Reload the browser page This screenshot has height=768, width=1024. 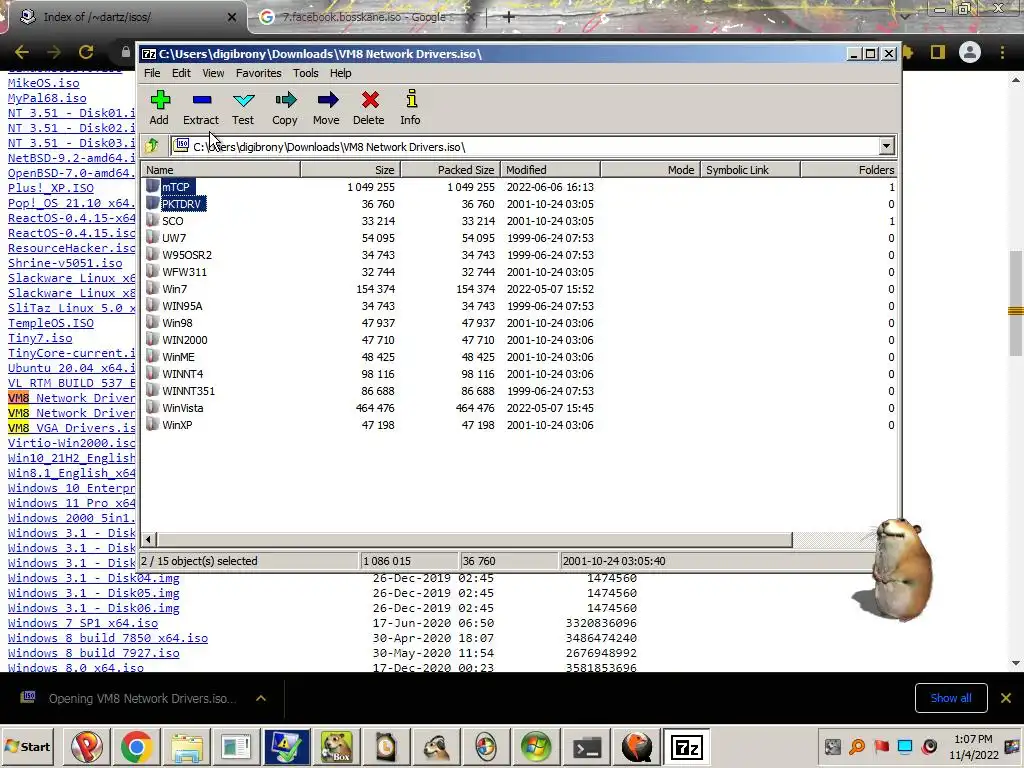click(86, 52)
